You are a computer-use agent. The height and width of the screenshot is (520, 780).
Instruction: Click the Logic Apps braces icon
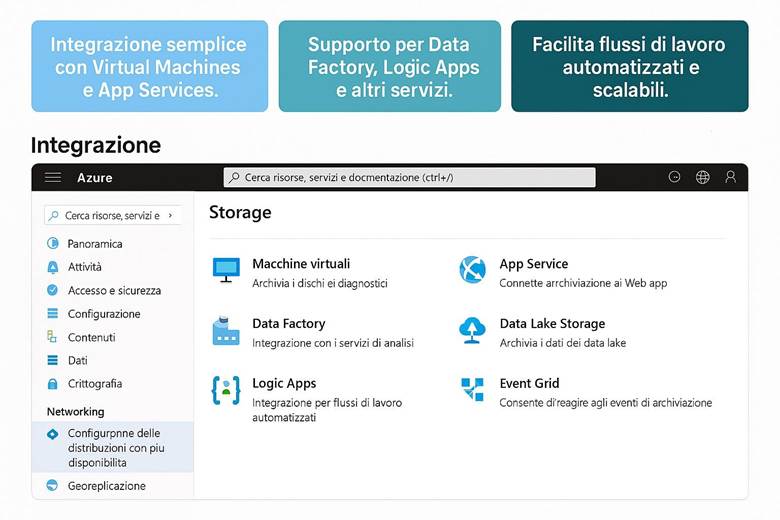point(226,390)
